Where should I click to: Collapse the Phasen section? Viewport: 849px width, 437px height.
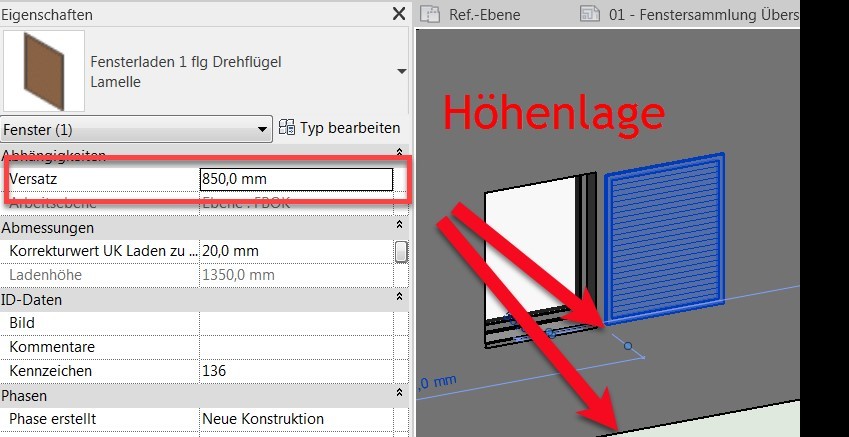tap(400, 395)
